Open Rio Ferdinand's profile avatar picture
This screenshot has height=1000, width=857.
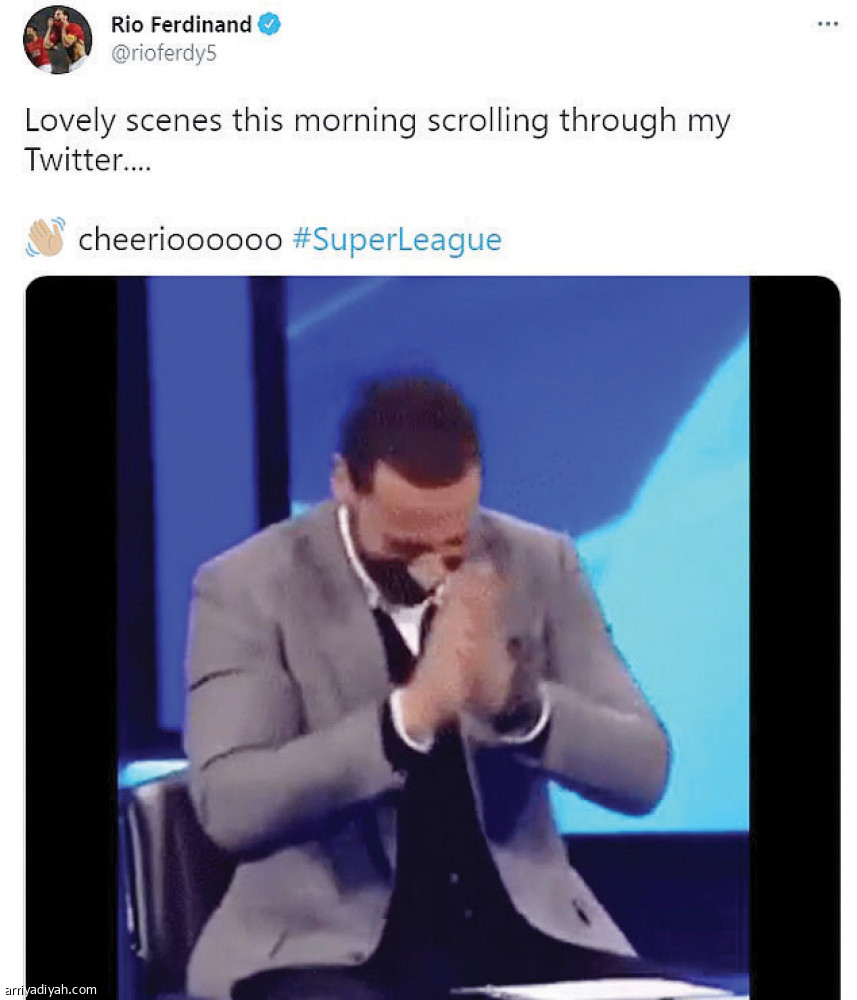pos(57,40)
